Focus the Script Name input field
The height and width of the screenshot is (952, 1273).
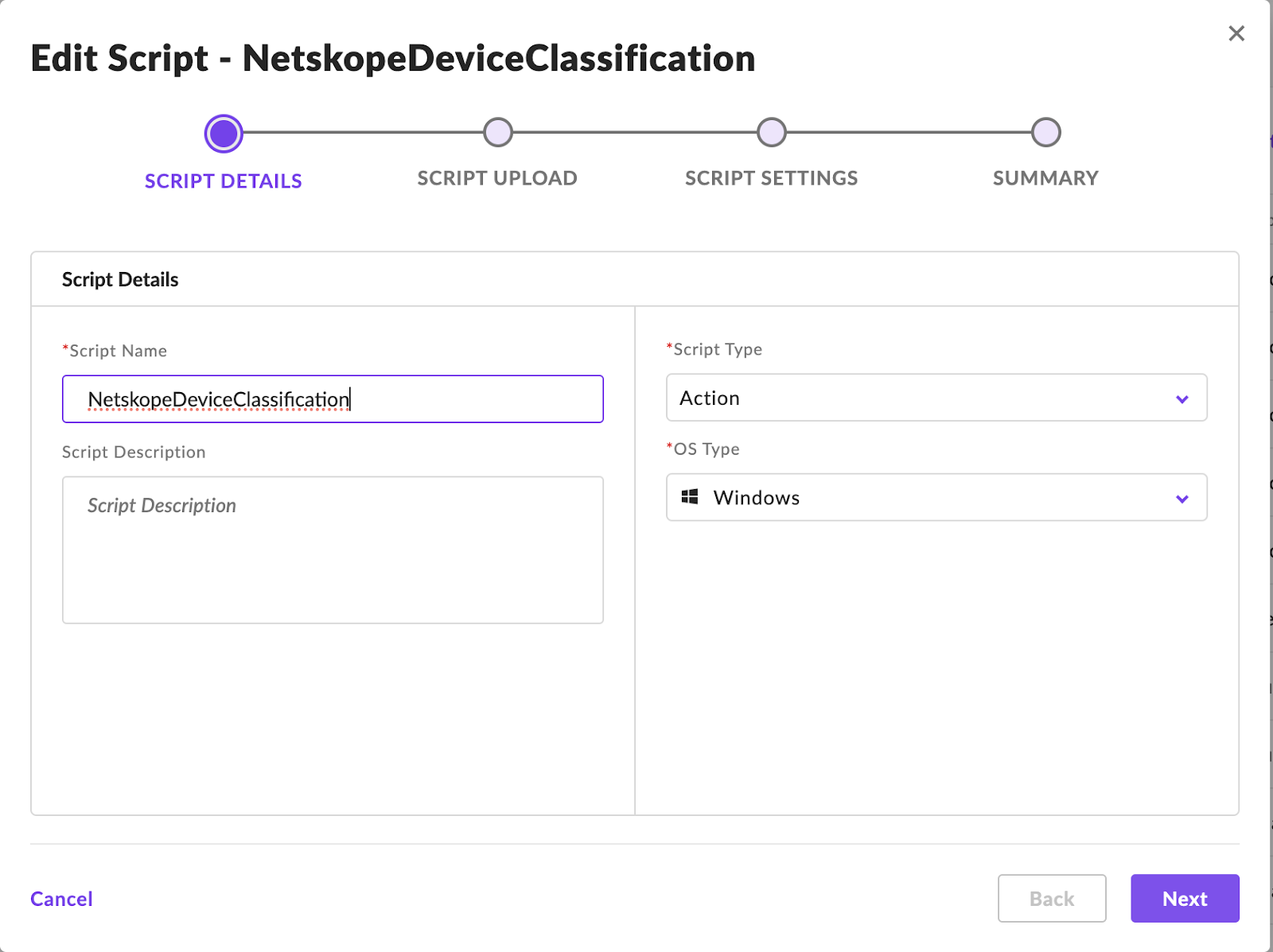pos(333,398)
